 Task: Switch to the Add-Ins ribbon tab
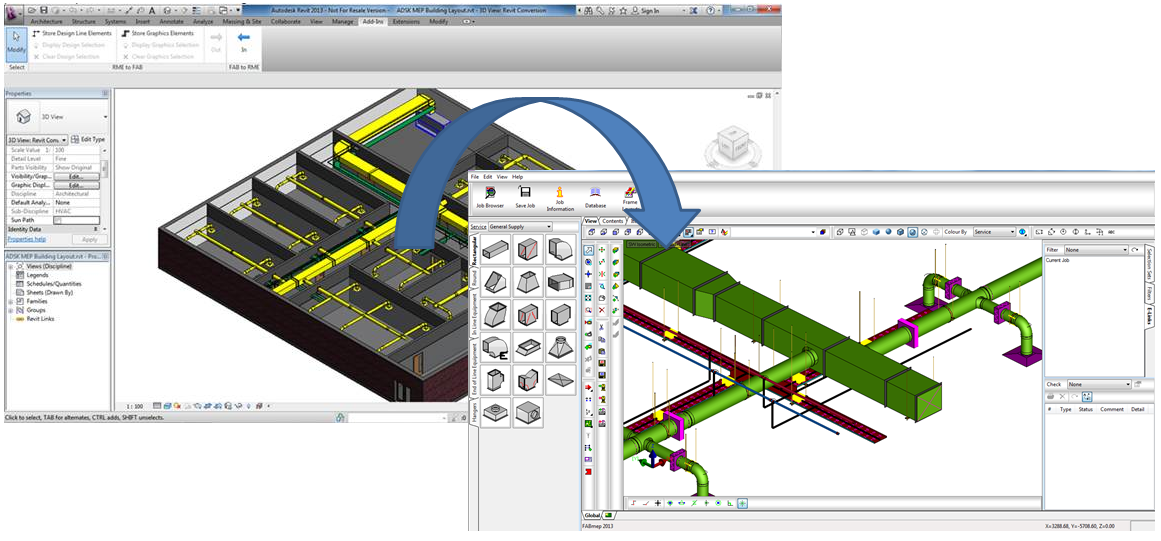tap(373, 21)
